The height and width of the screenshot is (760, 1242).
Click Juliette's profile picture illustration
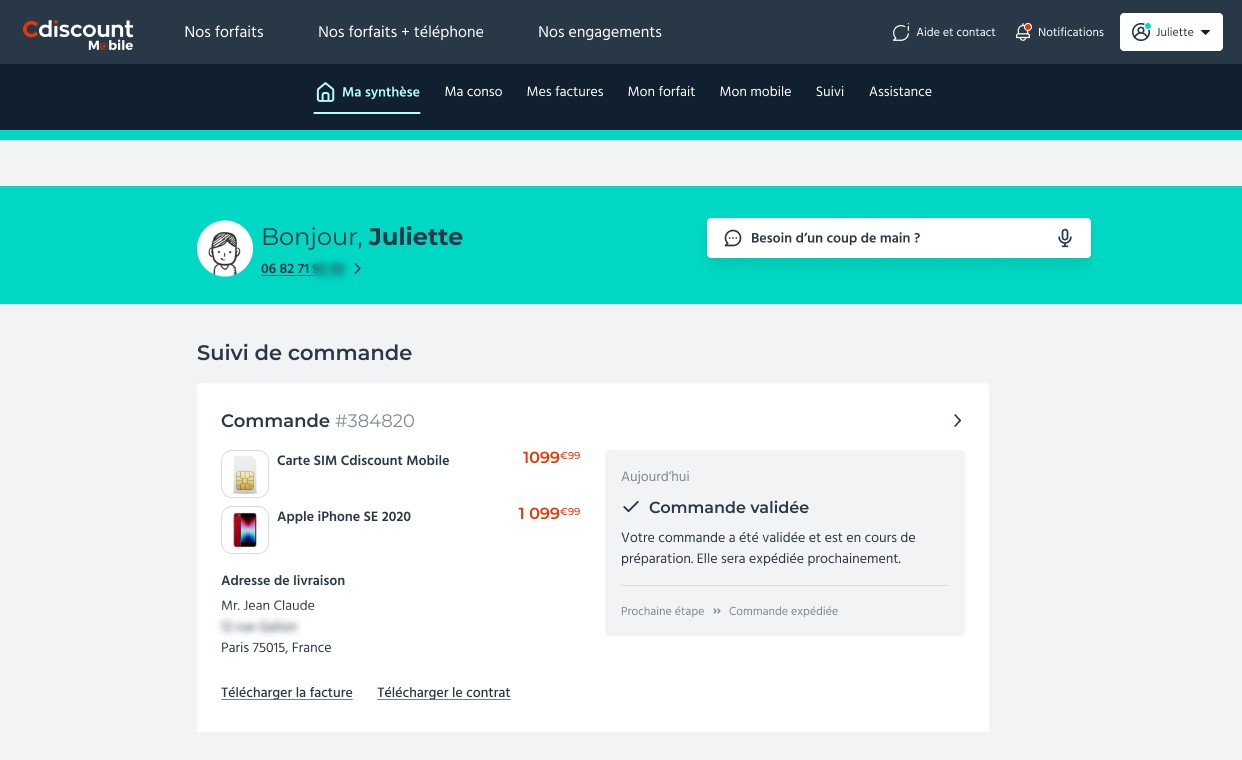(x=225, y=248)
